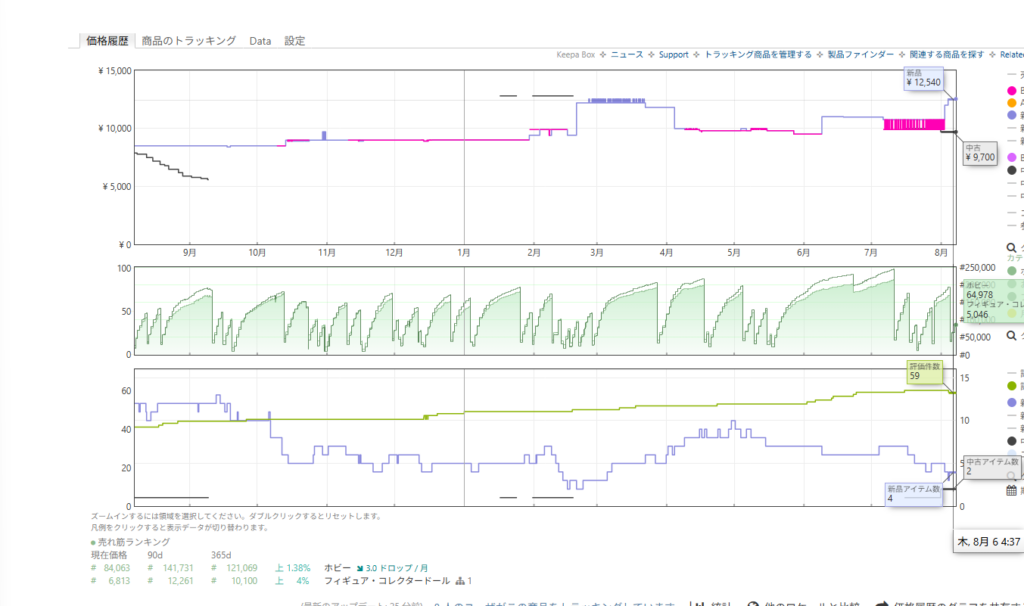Click the 3月 marker on the time axis
Image resolution: width=1024 pixels, height=606 pixels.
click(597, 253)
